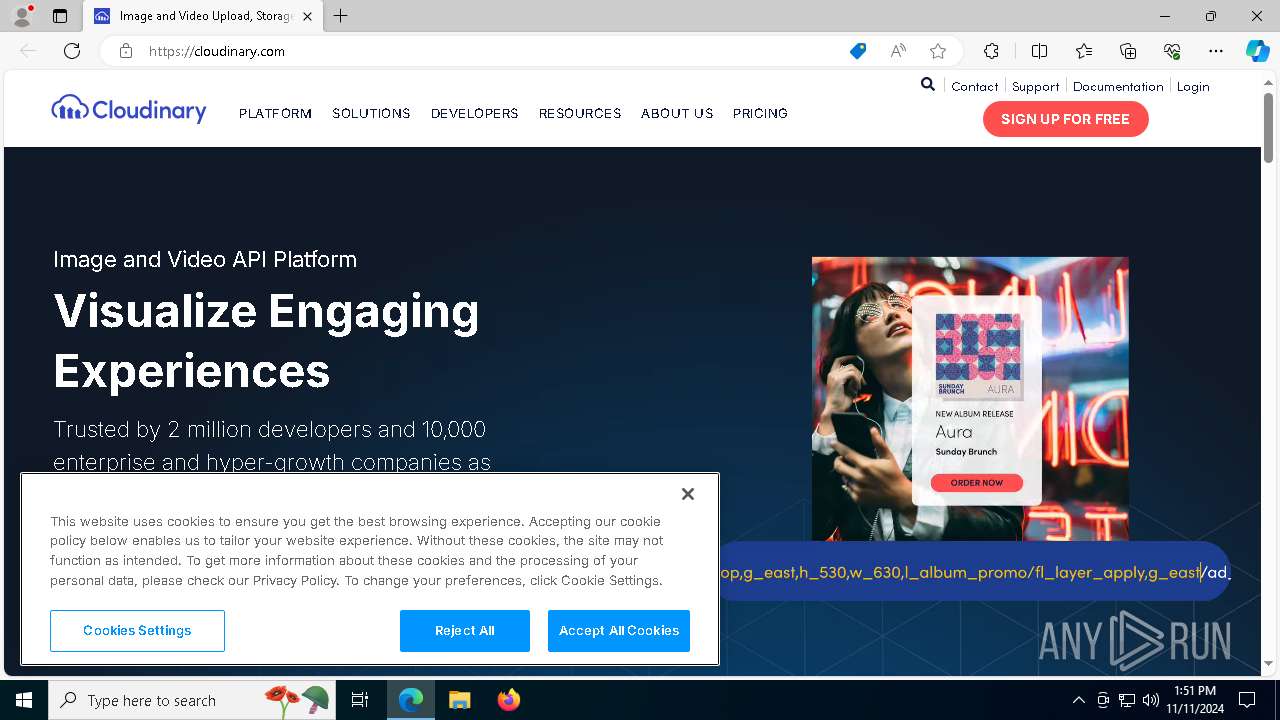Click the ORDER NOW button in image
1280x720 pixels.
(x=976, y=483)
